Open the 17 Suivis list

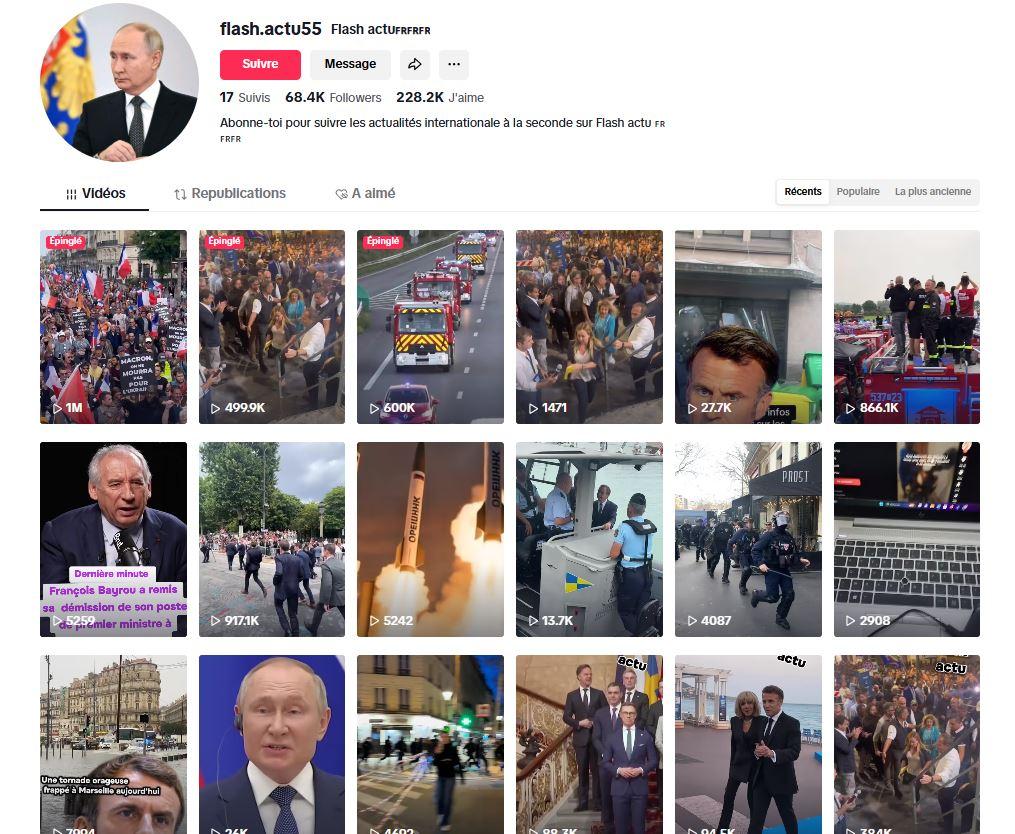click(245, 97)
